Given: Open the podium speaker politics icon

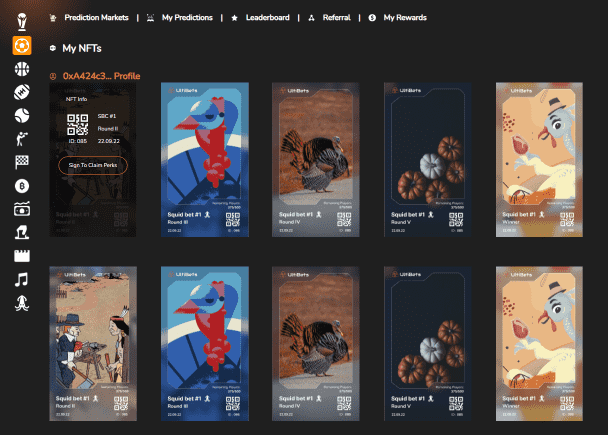Looking at the screenshot, I should point(22,232).
